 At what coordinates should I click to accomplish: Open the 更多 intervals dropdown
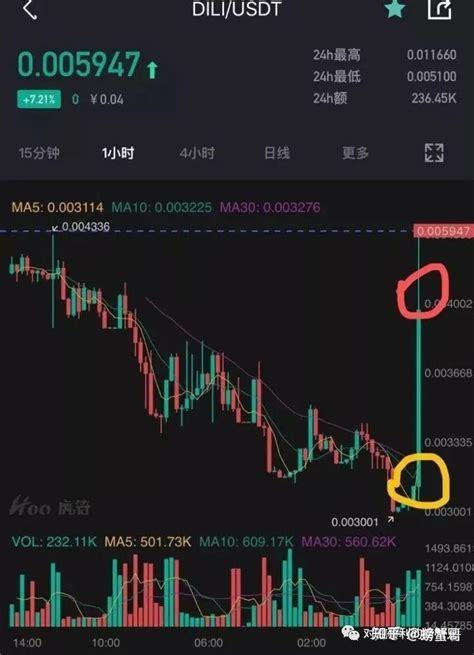[x=355, y=153]
